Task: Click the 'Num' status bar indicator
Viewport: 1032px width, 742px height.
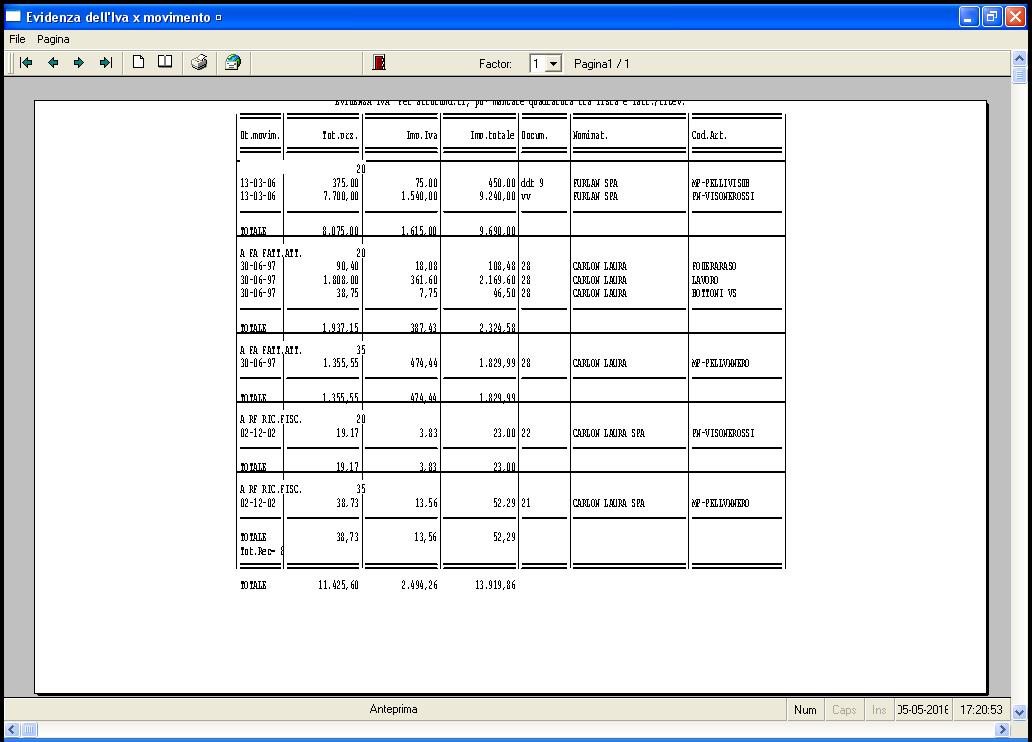Action: pyautogui.click(x=805, y=710)
